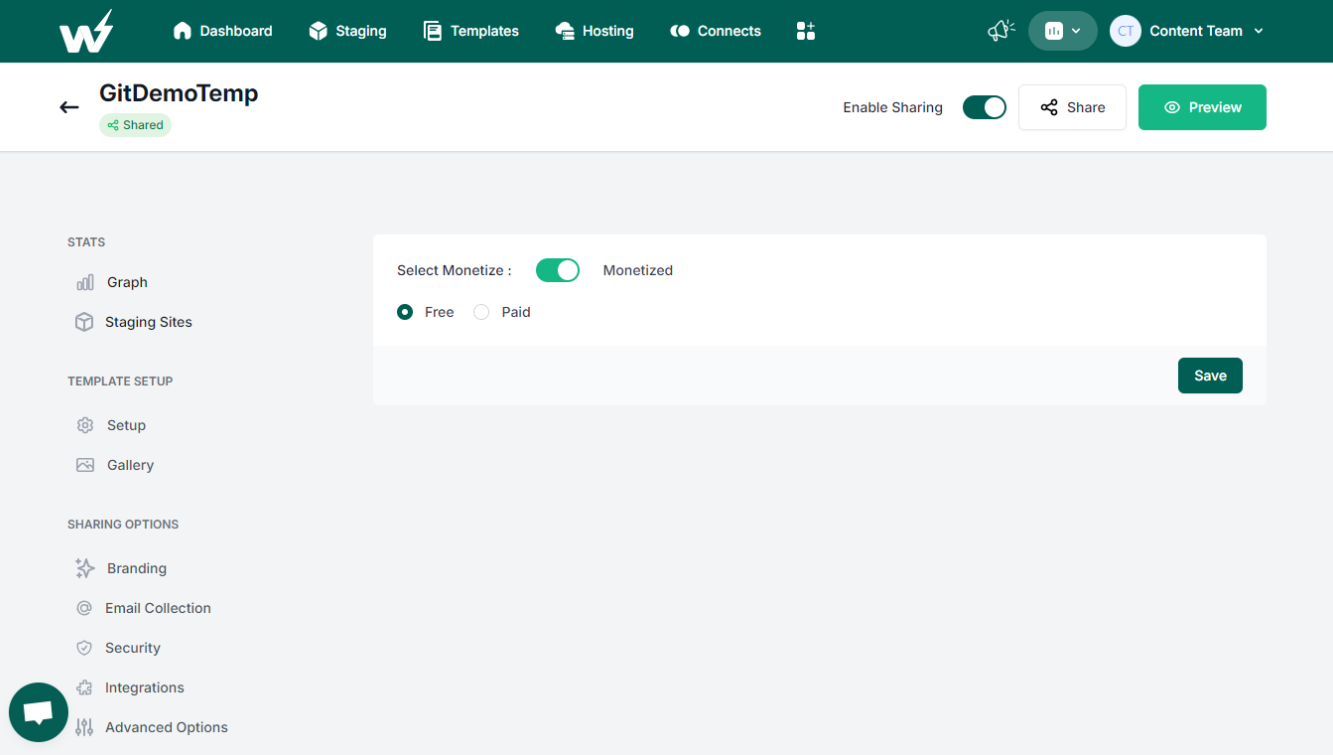This screenshot has height=755, width=1333.
Task: Toggle the Enable Sharing switch
Action: pyautogui.click(x=984, y=107)
